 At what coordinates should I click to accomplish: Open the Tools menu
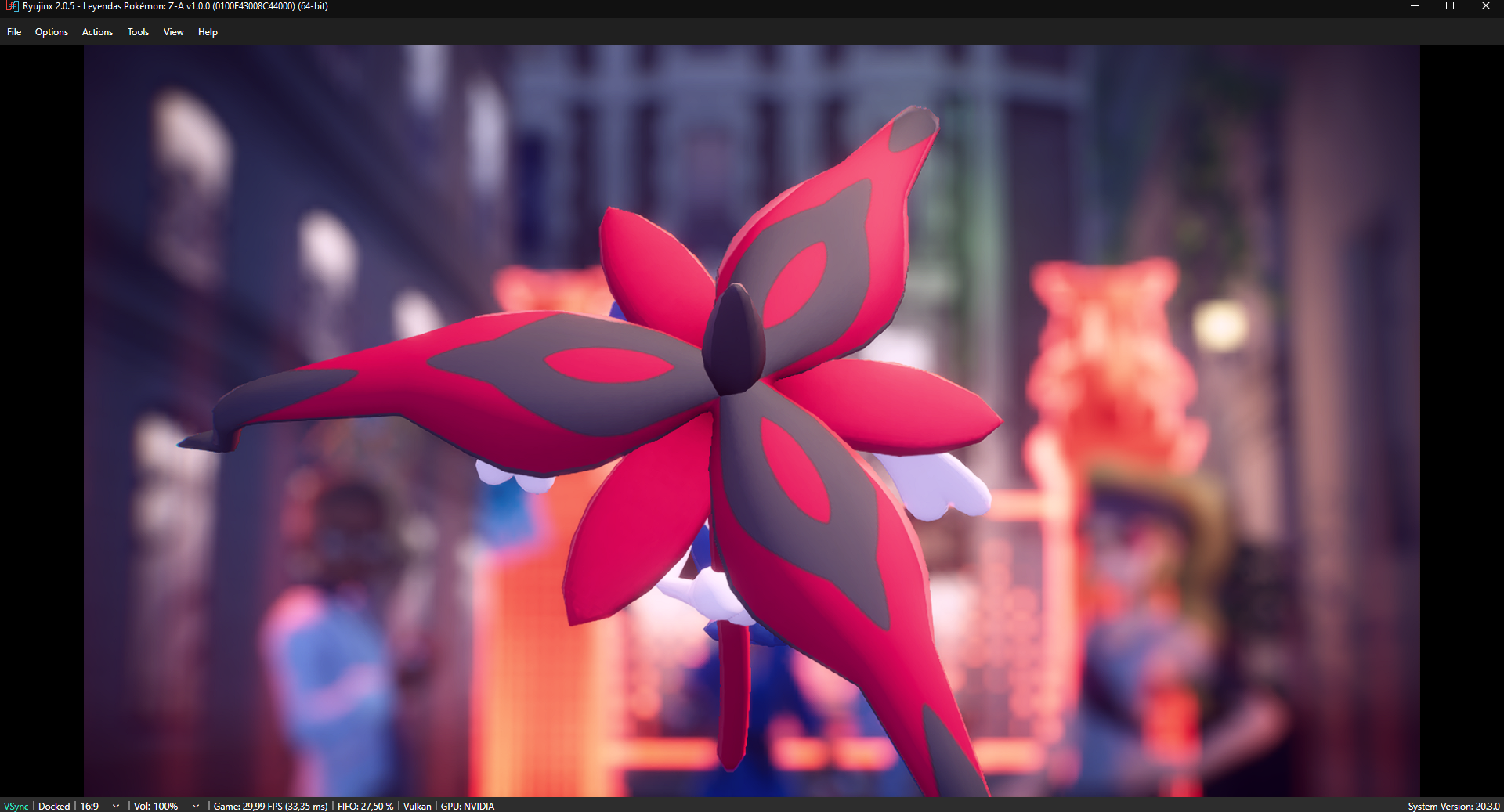pyautogui.click(x=138, y=32)
